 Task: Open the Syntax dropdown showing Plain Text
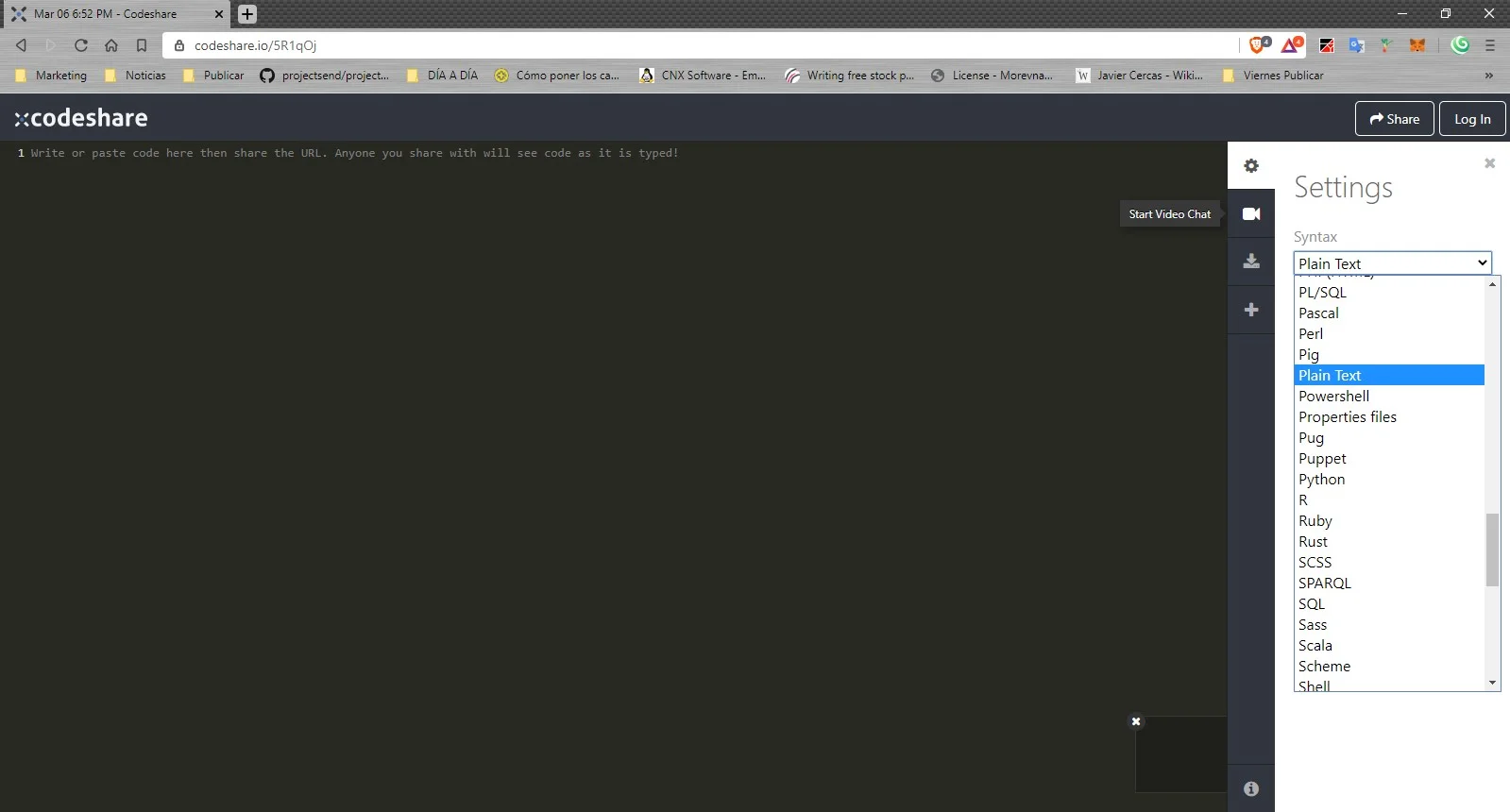coord(1392,263)
